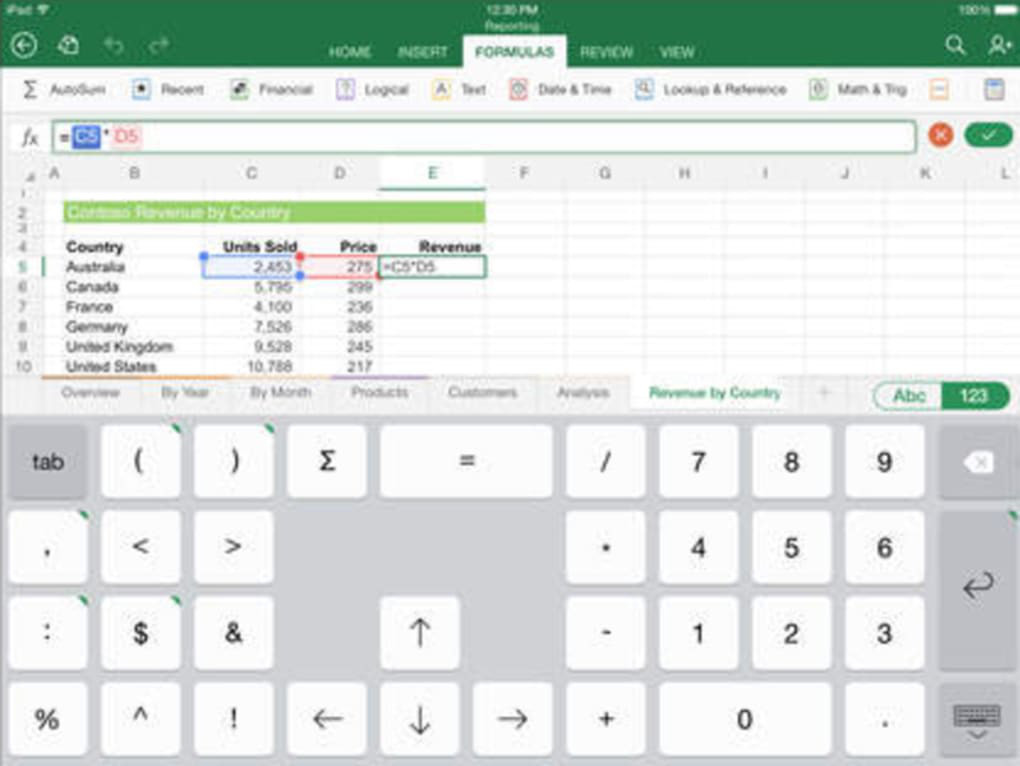Tap the sigma sum key
This screenshot has width=1020, height=766.
tap(327, 462)
